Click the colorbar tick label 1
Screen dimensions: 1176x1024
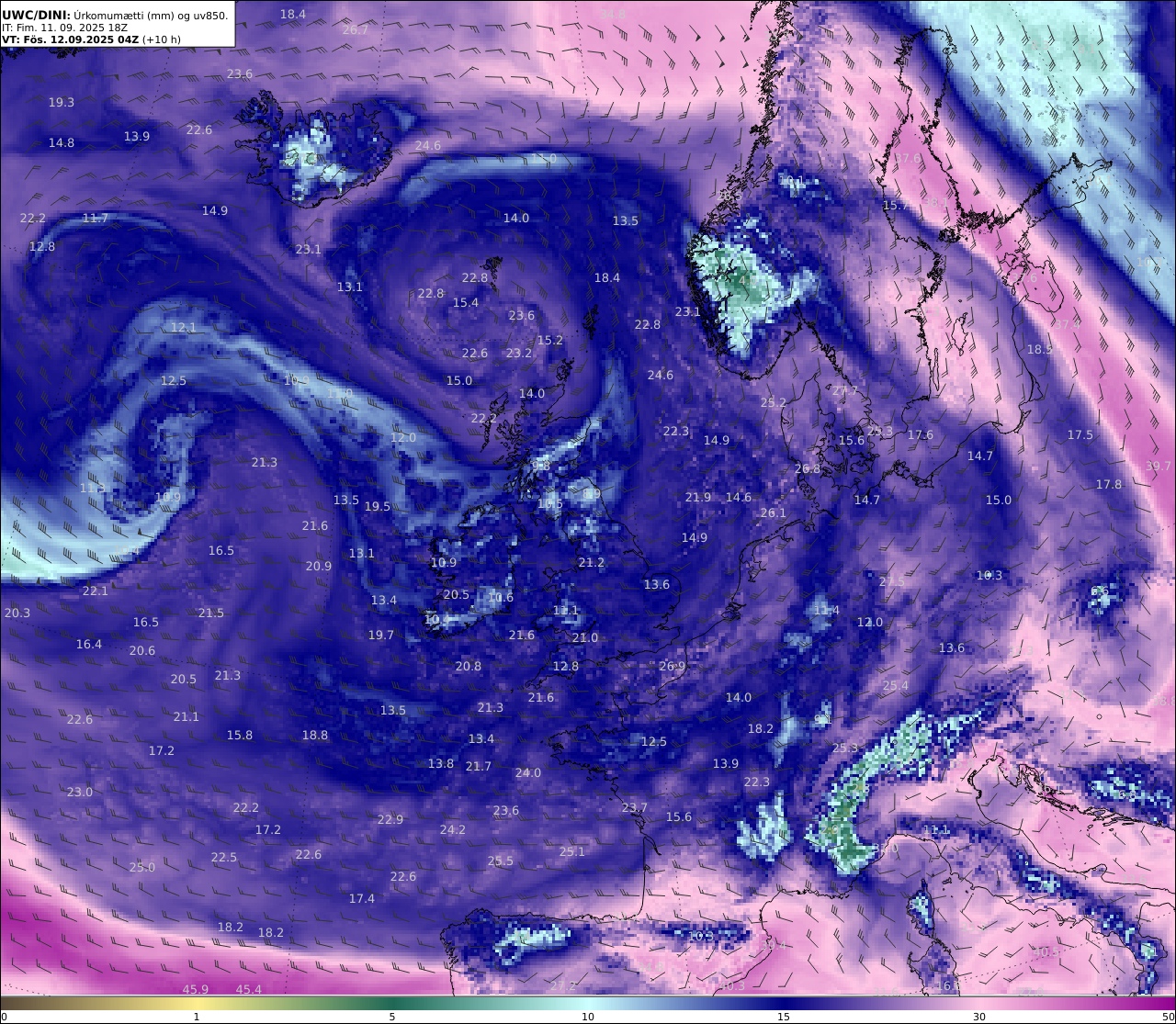click(x=196, y=1016)
